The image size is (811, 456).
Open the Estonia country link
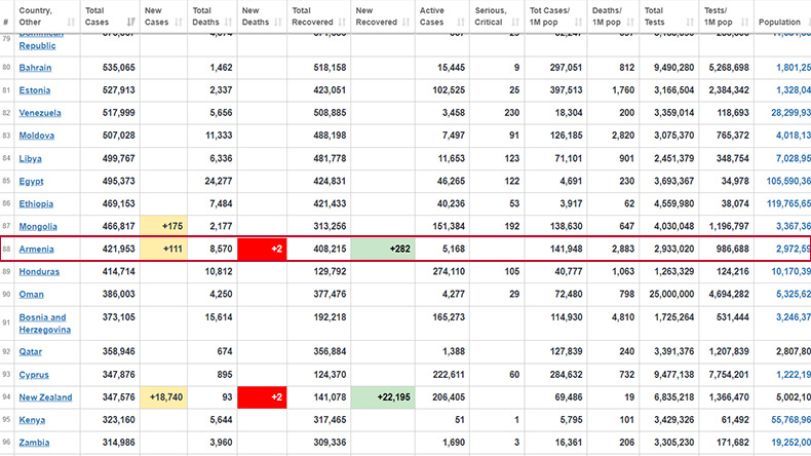pyautogui.click(x=35, y=90)
